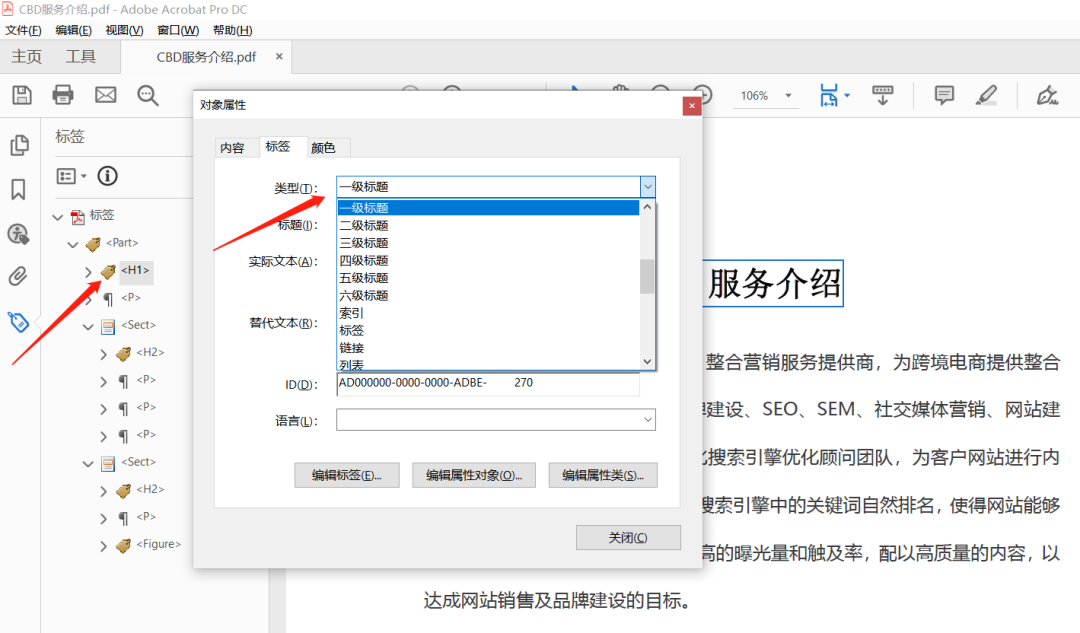Open the Print dialog icon

click(62, 94)
